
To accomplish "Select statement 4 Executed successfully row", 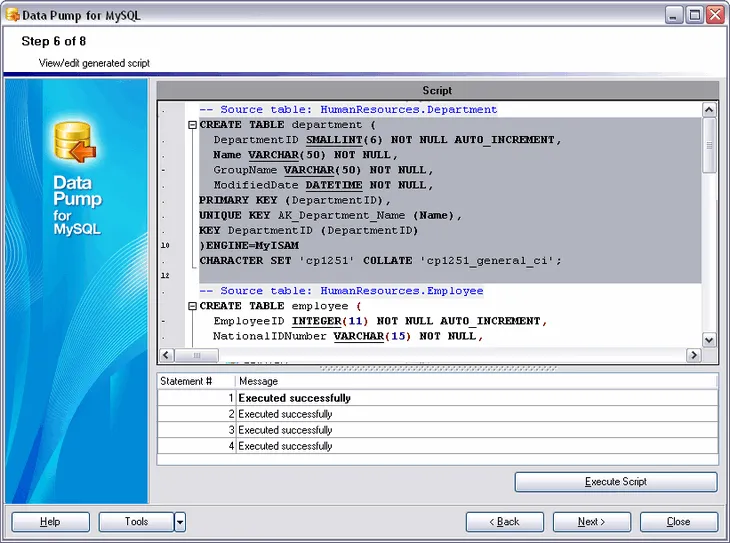I will (x=438, y=446).
